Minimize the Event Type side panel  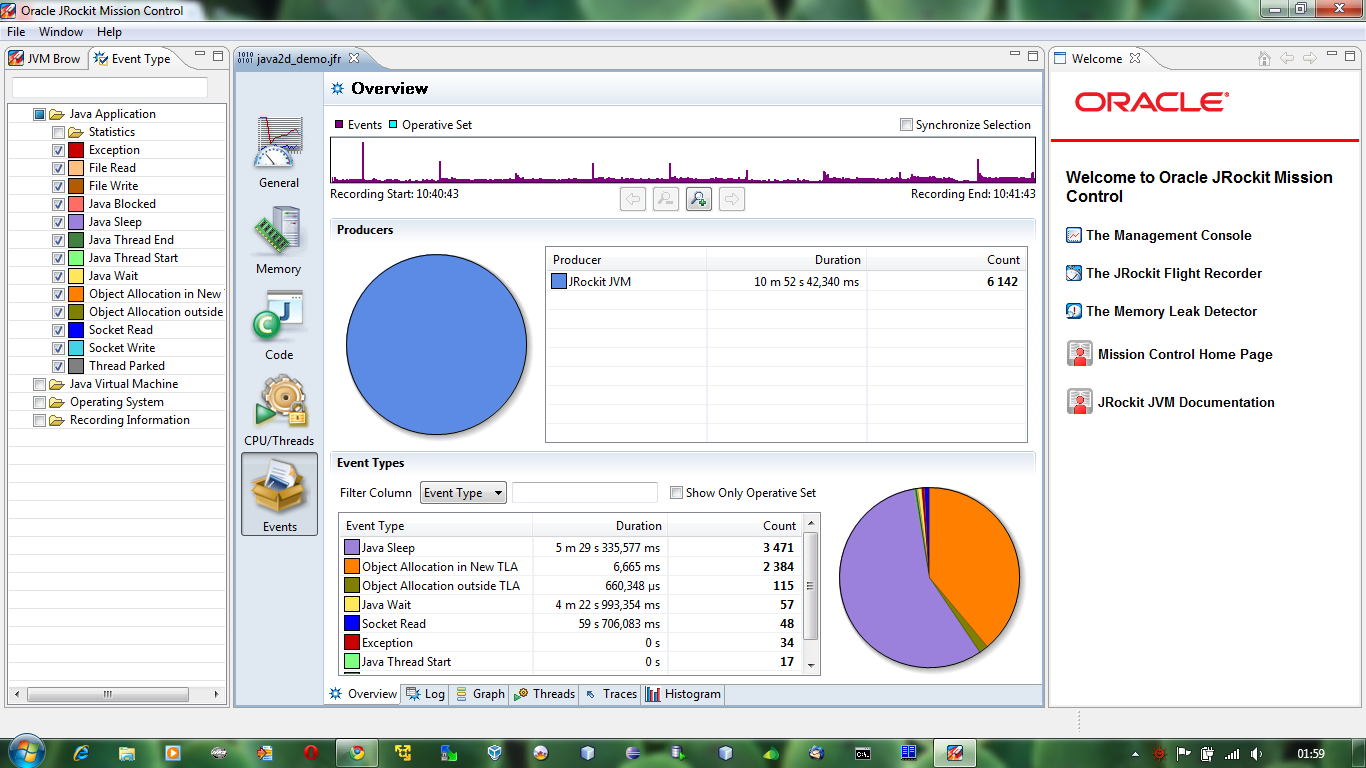pos(200,56)
